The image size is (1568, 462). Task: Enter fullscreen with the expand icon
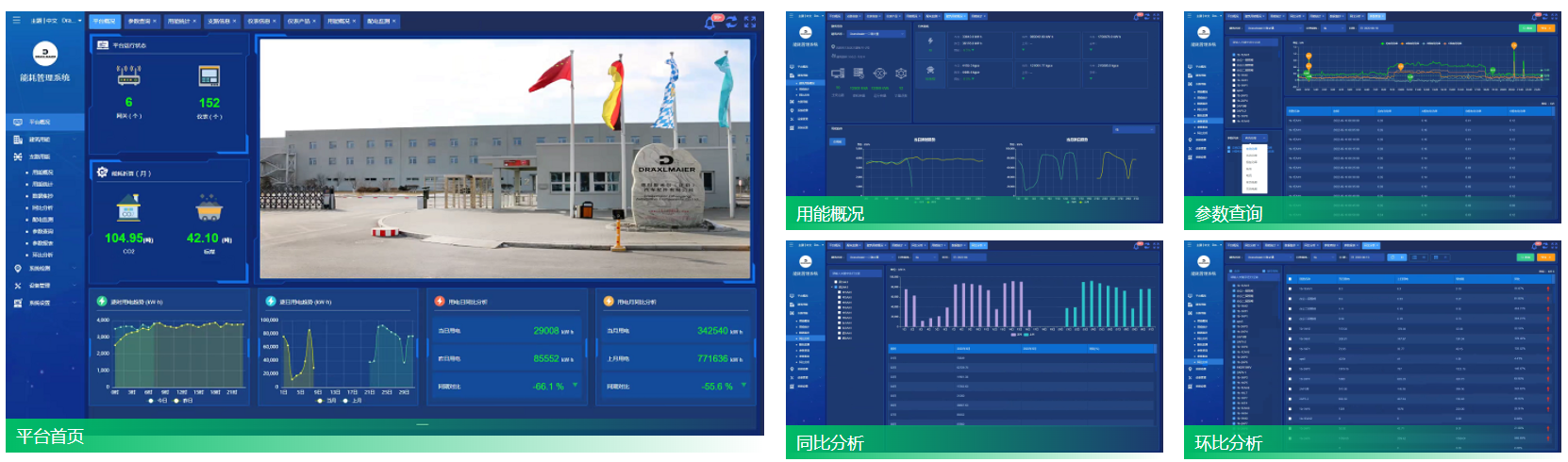[749, 22]
